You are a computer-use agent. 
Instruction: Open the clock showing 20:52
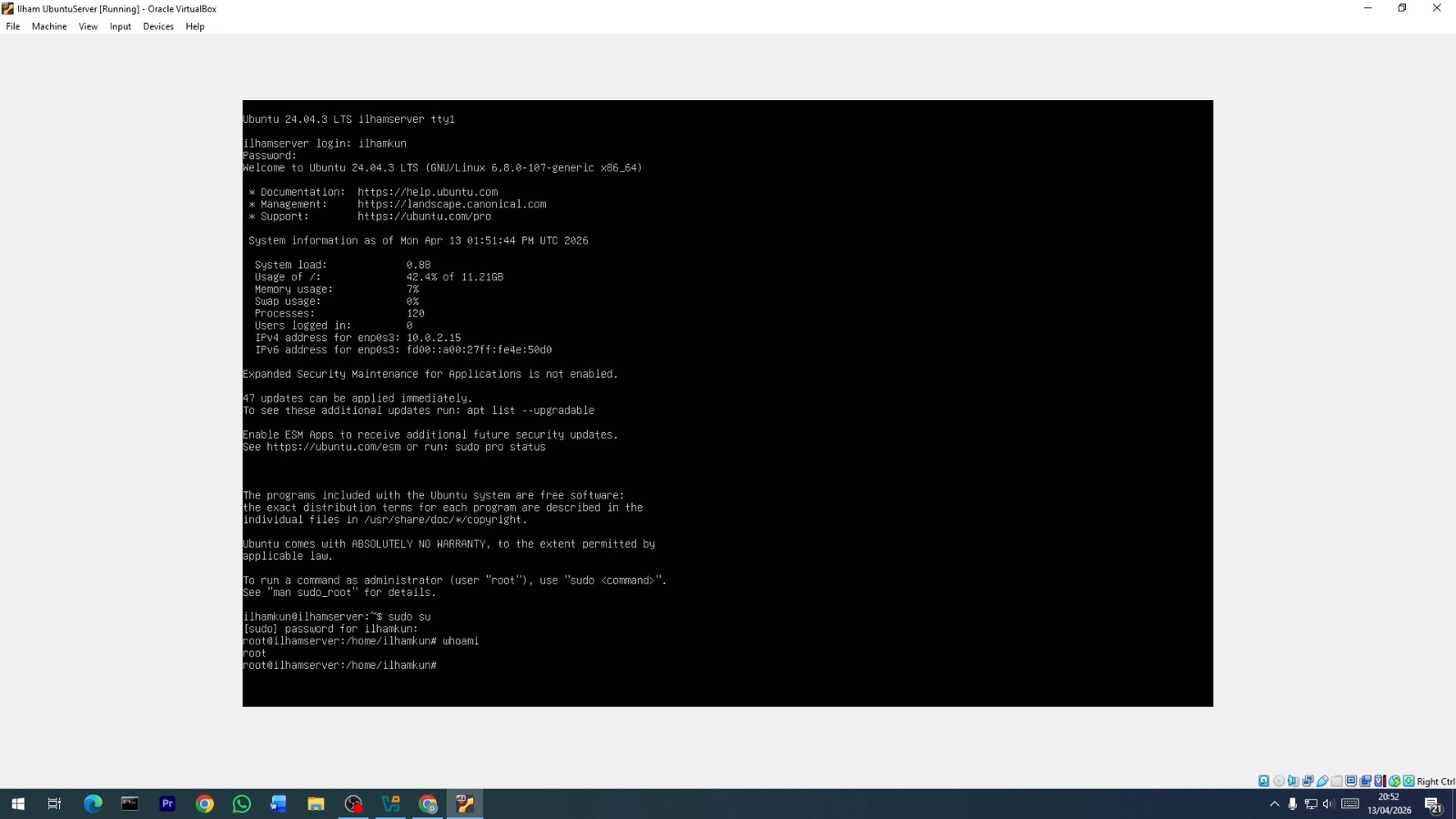tap(1389, 804)
